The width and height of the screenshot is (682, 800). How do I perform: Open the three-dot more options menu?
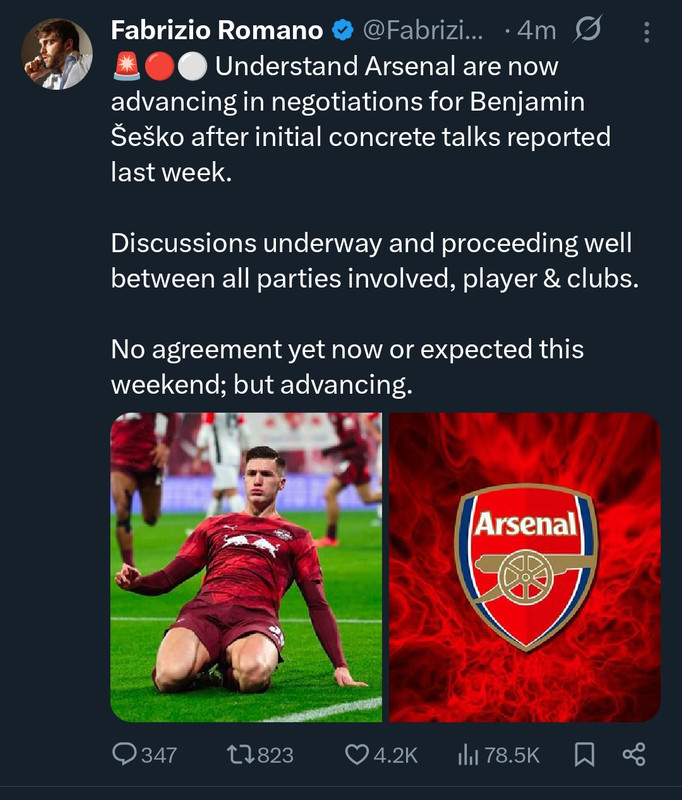tap(647, 32)
